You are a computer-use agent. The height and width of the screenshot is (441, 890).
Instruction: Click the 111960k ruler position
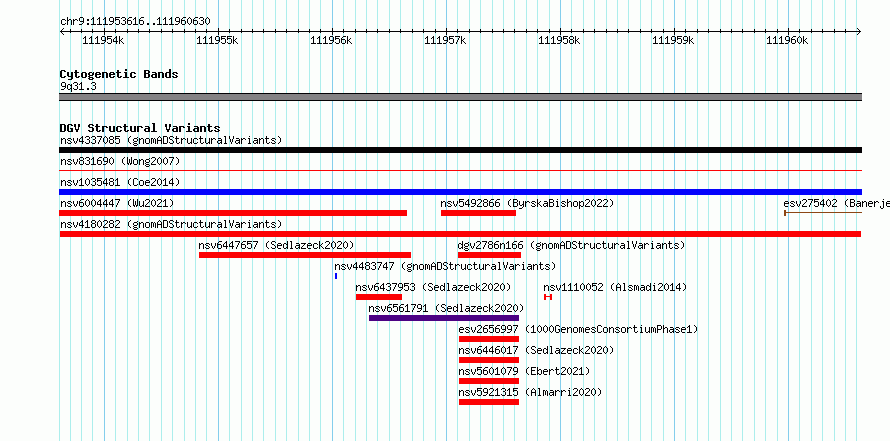point(787,40)
